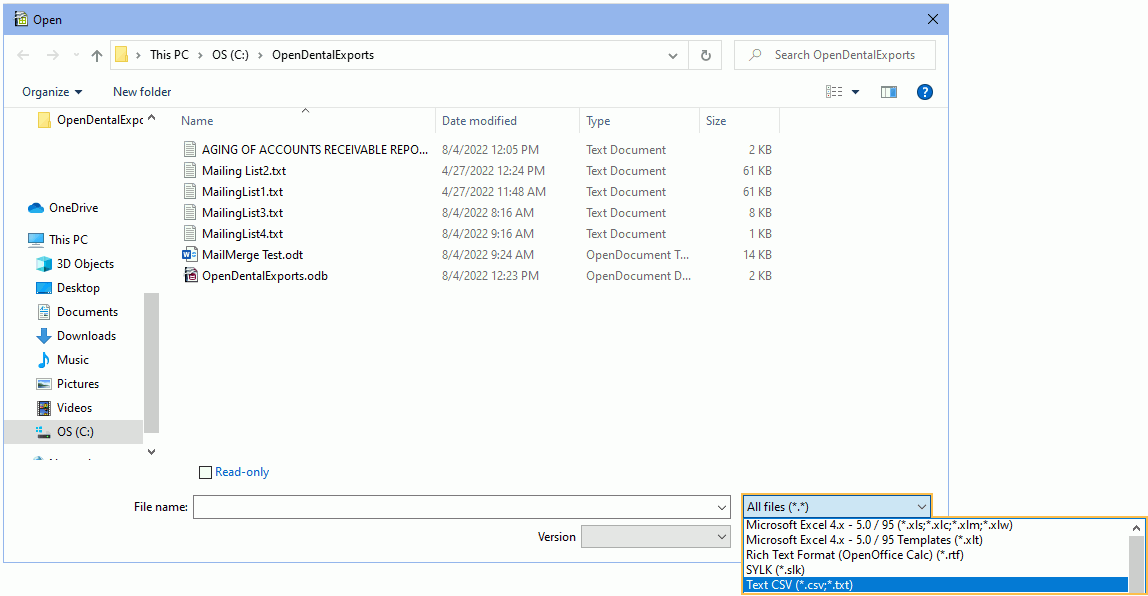Select the MailingList4.txt file
The height and width of the screenshot is (596, 1148).
[242, 234]
